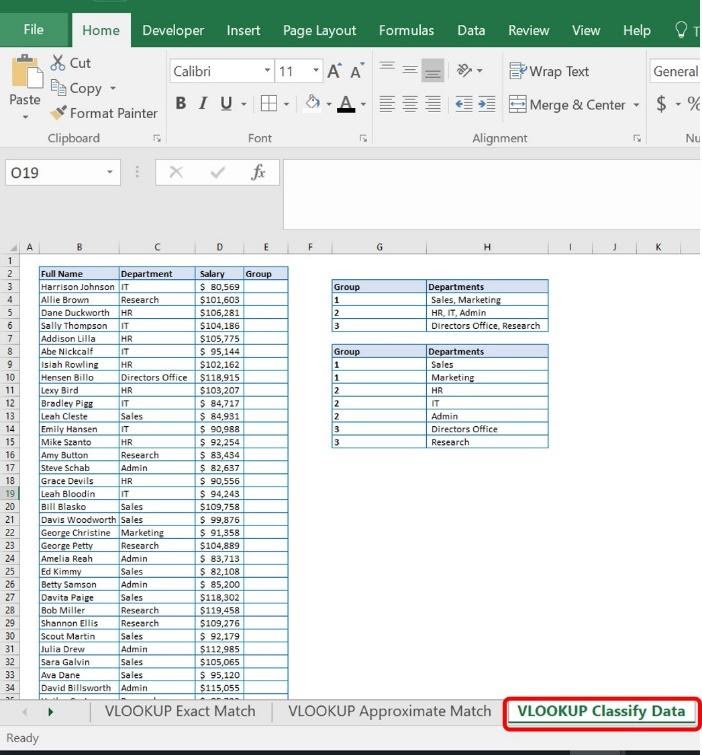Toggle bold formatting

[x=181, y=104]
